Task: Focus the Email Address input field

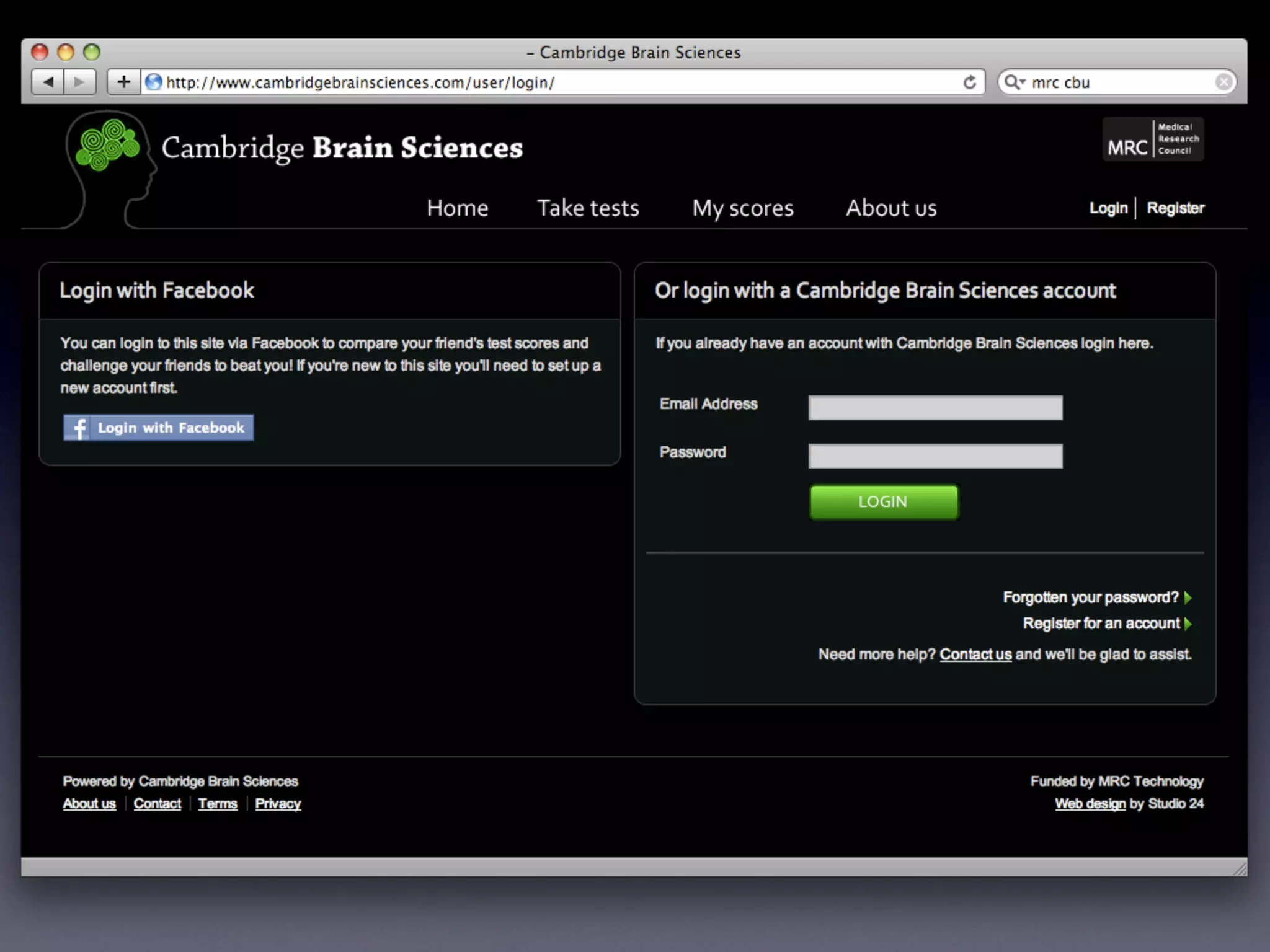Action: coord(935,408)
